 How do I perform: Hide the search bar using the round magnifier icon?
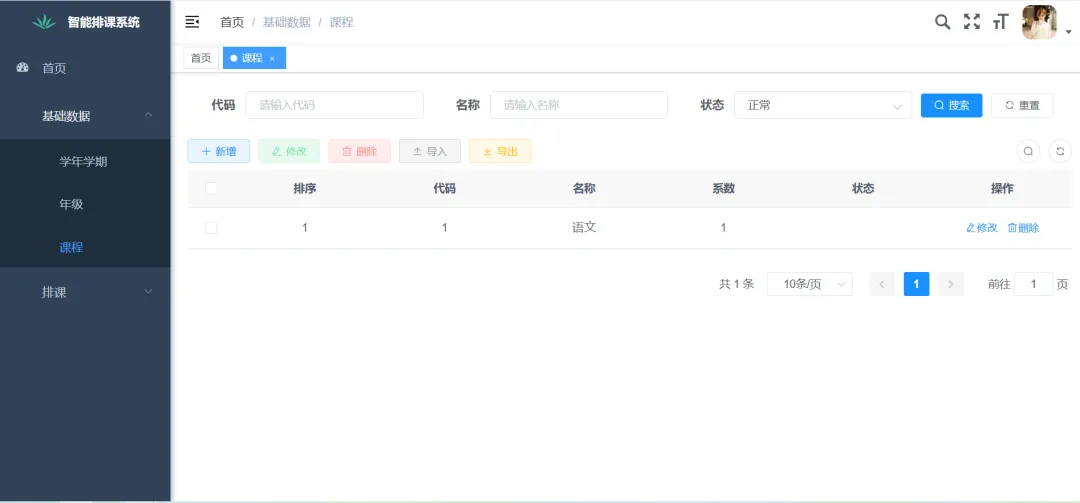[1028, 151]
